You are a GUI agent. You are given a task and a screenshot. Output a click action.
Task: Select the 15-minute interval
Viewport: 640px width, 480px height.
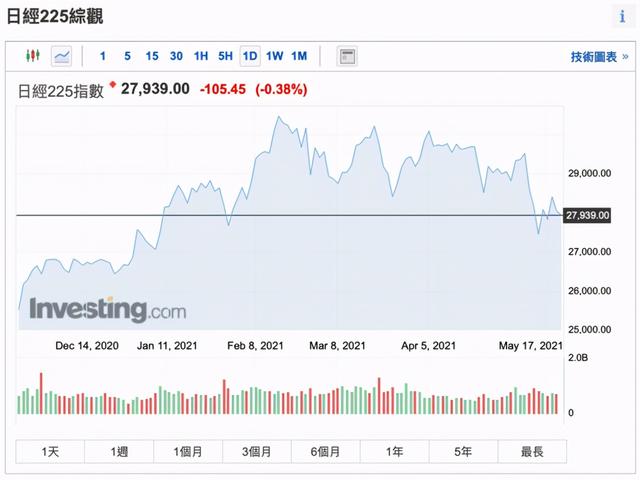(152, 56)
